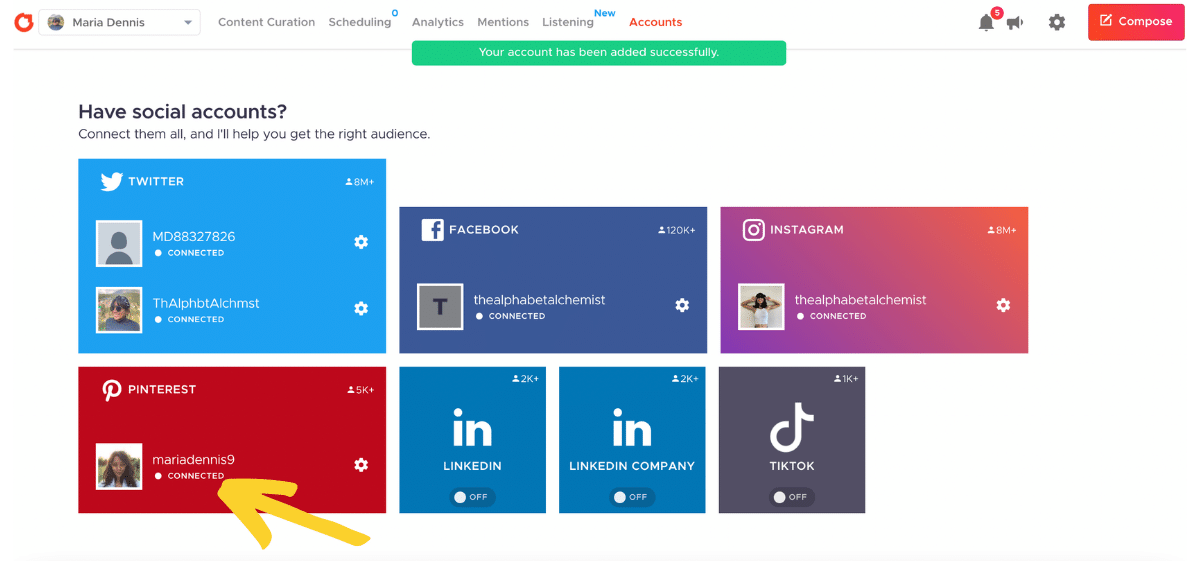Click the MD88327826 default avatar

[x=119, y=244]
